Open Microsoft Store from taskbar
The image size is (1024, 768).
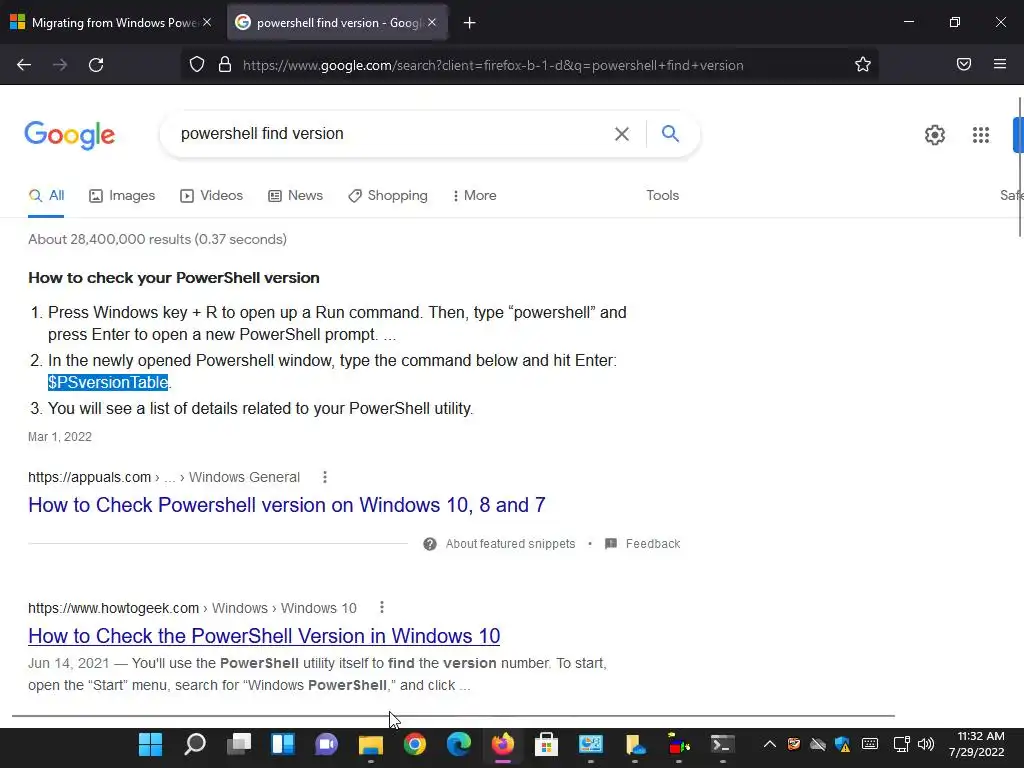click(x=546, y=744)
